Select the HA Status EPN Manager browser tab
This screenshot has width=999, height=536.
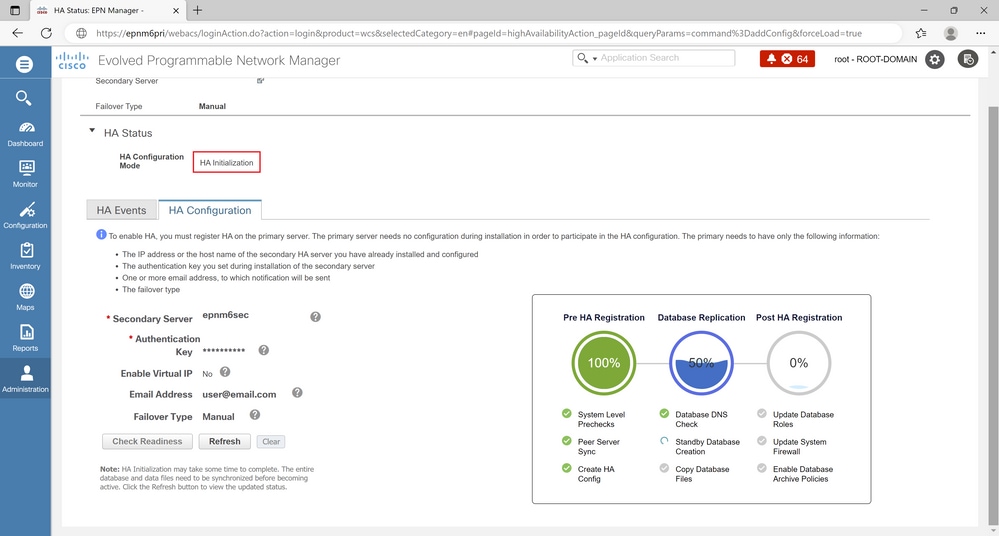(x=106, y=10)
